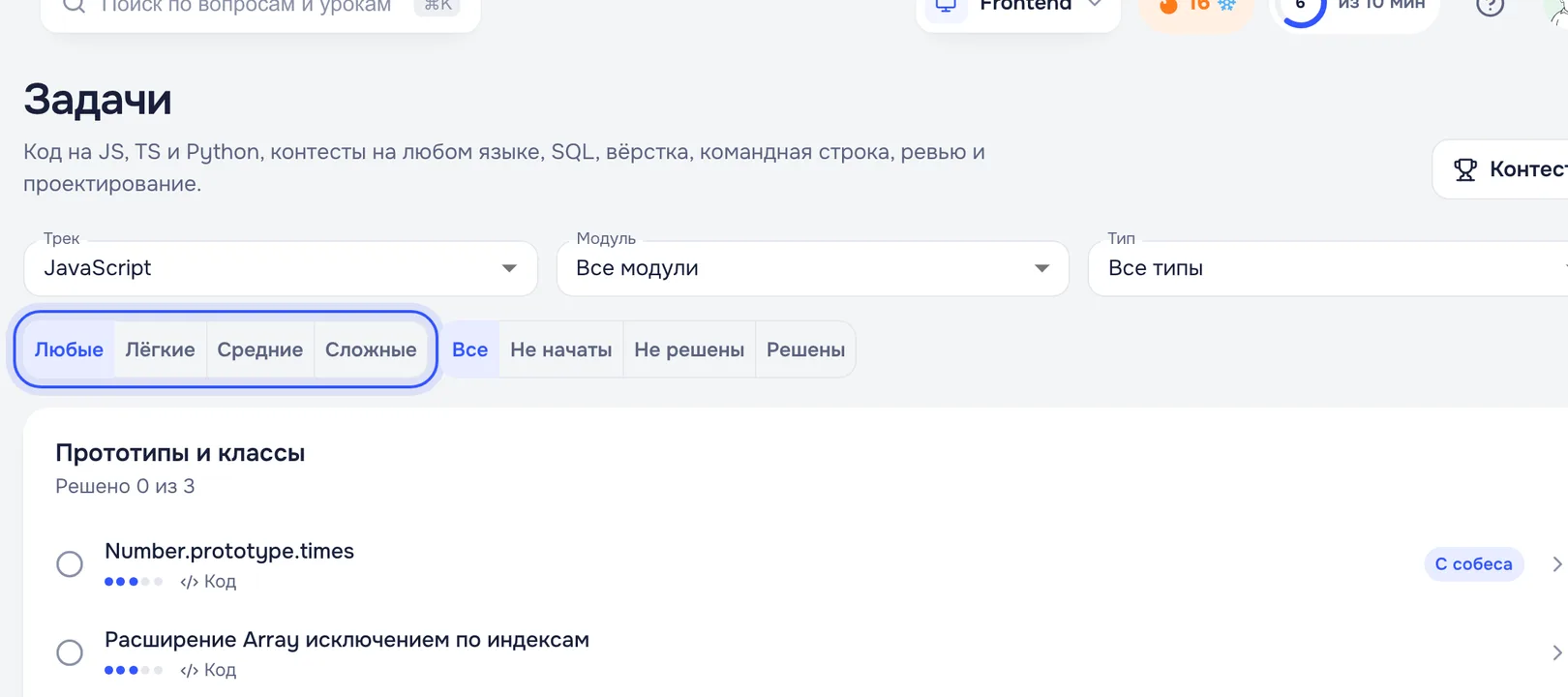Click code icon under Расширение Array task
This screenshot has height=697, width=1568.
tap(190, 670)
